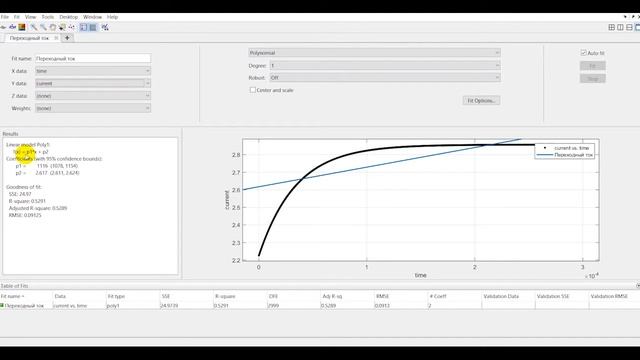Click the Fit button
The width and height of the screenshot is (640, 360).
[x=593, y=66]
